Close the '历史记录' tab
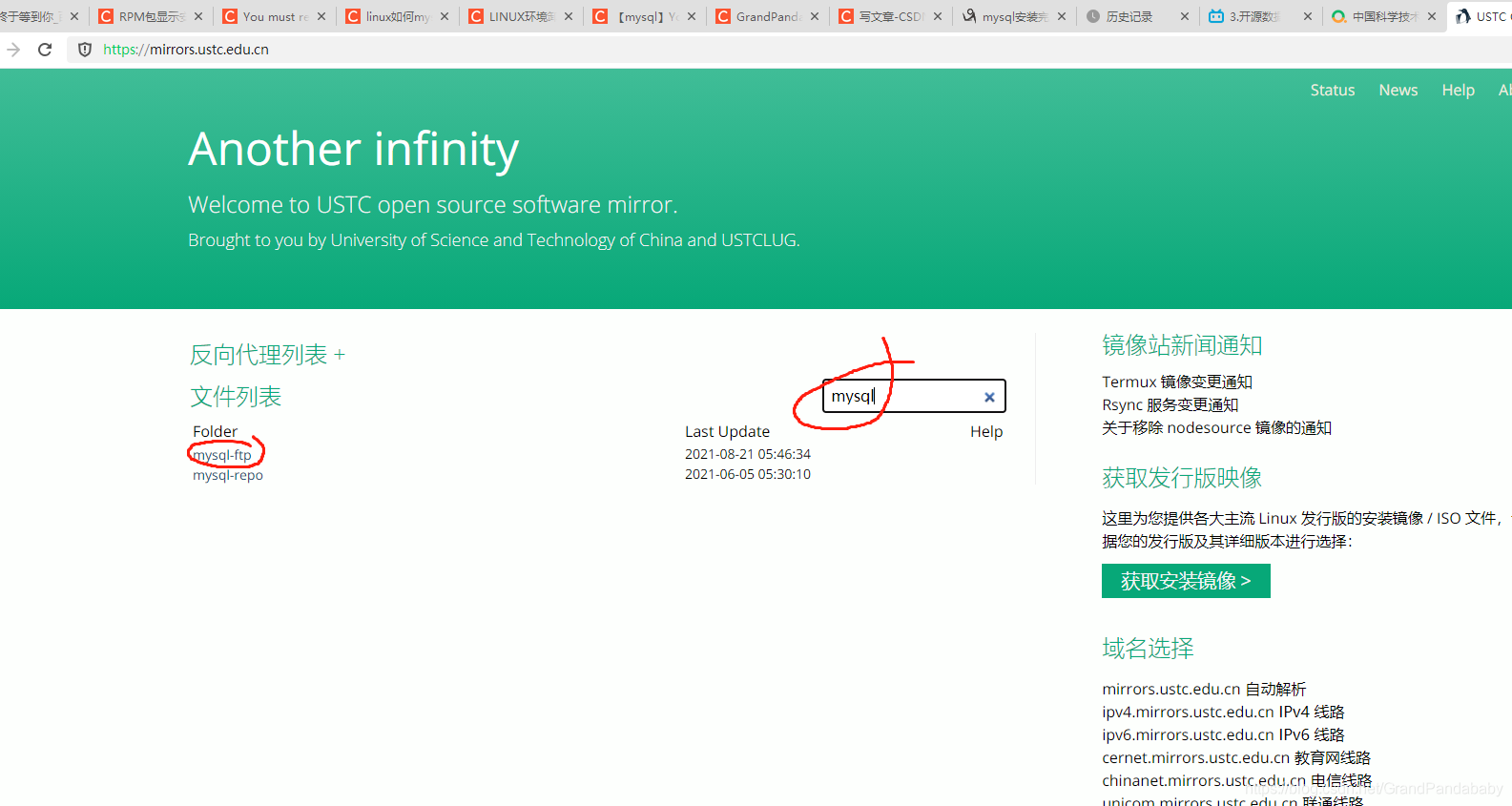The width and height of the screenshot is (1512, 806). coord(1185,16)
